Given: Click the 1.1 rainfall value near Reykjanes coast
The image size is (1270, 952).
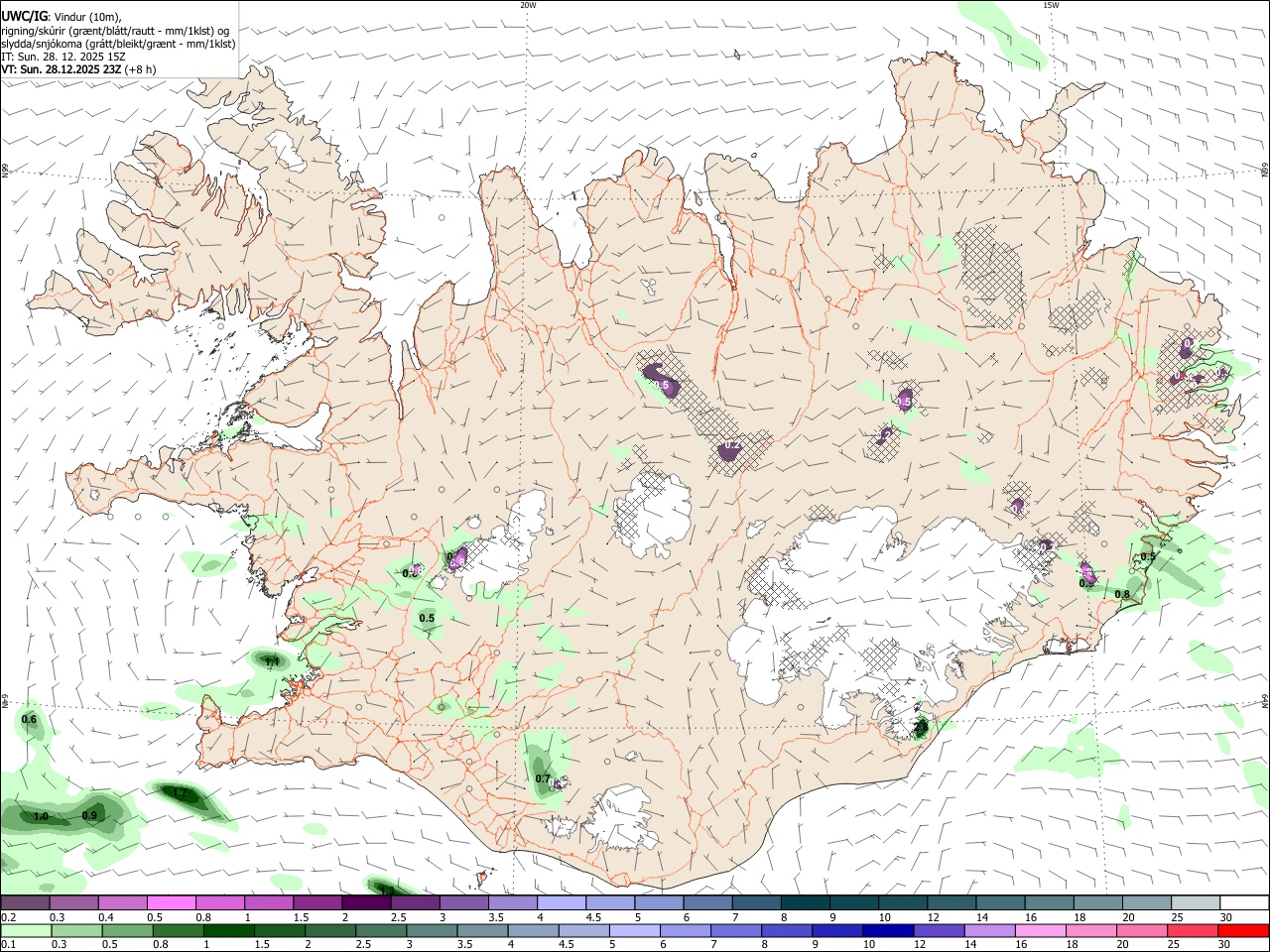Looking at the screenshot, I should click(x=271, y=660).
